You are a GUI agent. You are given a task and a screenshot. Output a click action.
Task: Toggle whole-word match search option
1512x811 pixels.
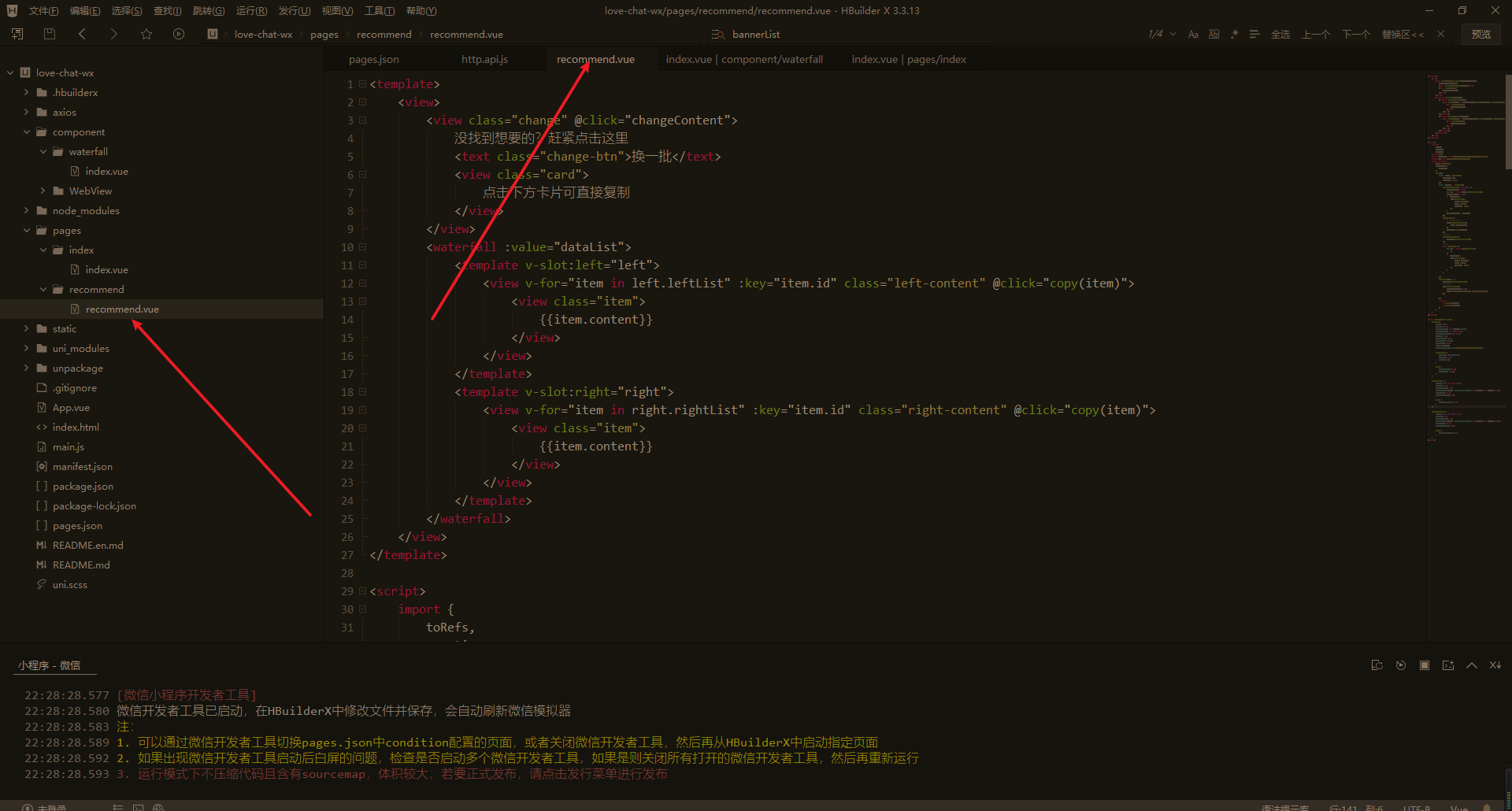coord(1214,34)
